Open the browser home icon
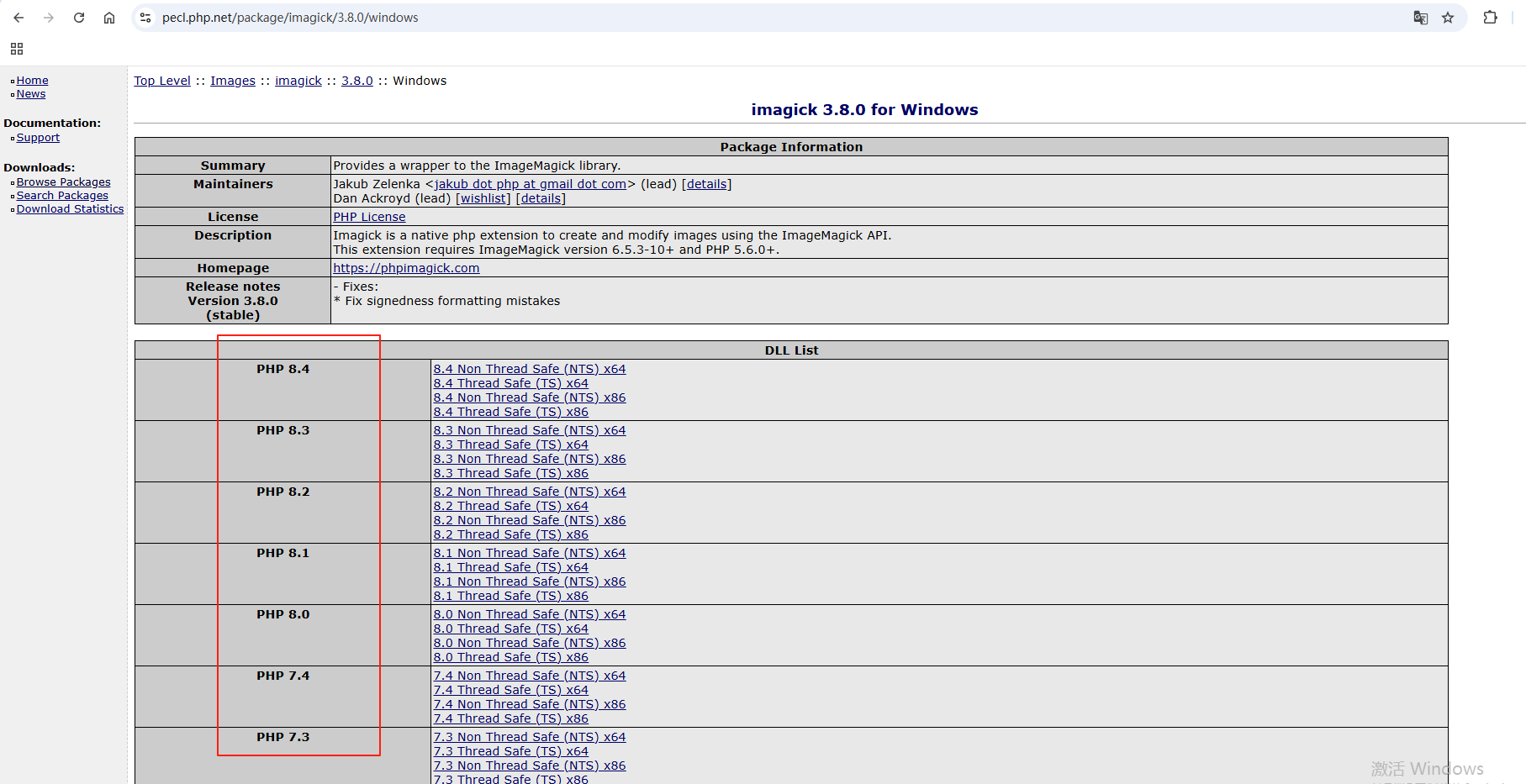 click(x=109, y=18)
